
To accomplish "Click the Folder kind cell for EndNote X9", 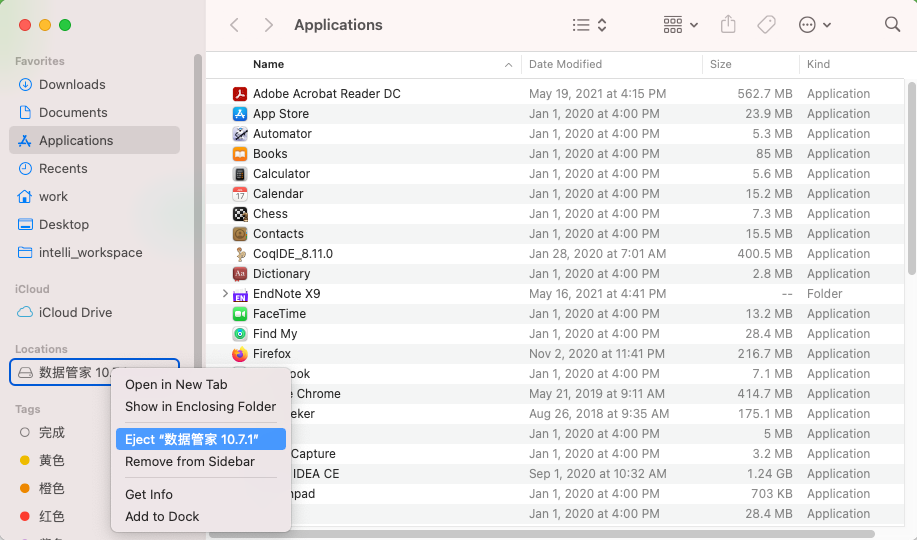I will coord(825,294).
